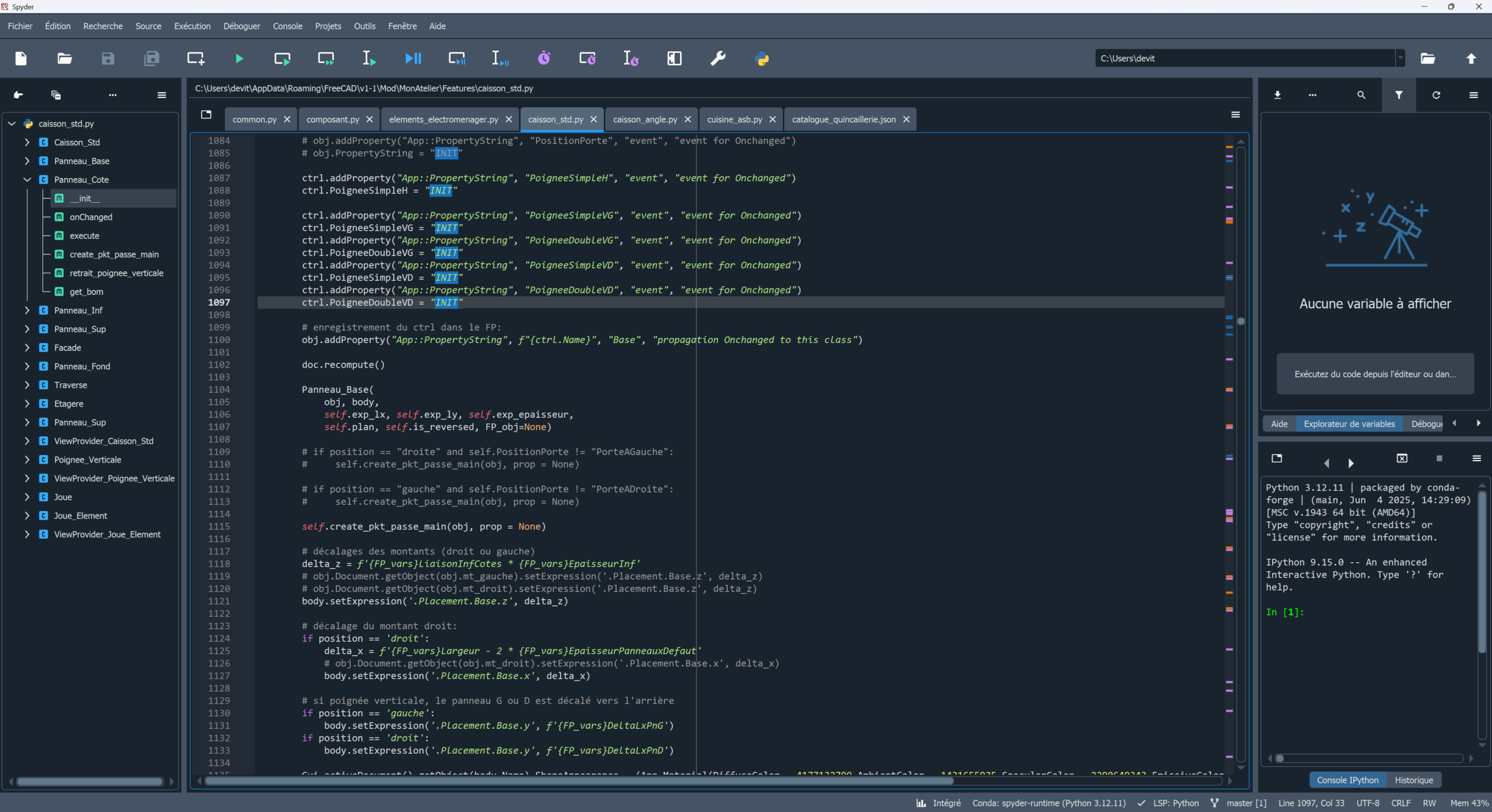This screenshot has height=812, width=1492.
Task: Open the Déboguer menu
Action: pos(242,26)
